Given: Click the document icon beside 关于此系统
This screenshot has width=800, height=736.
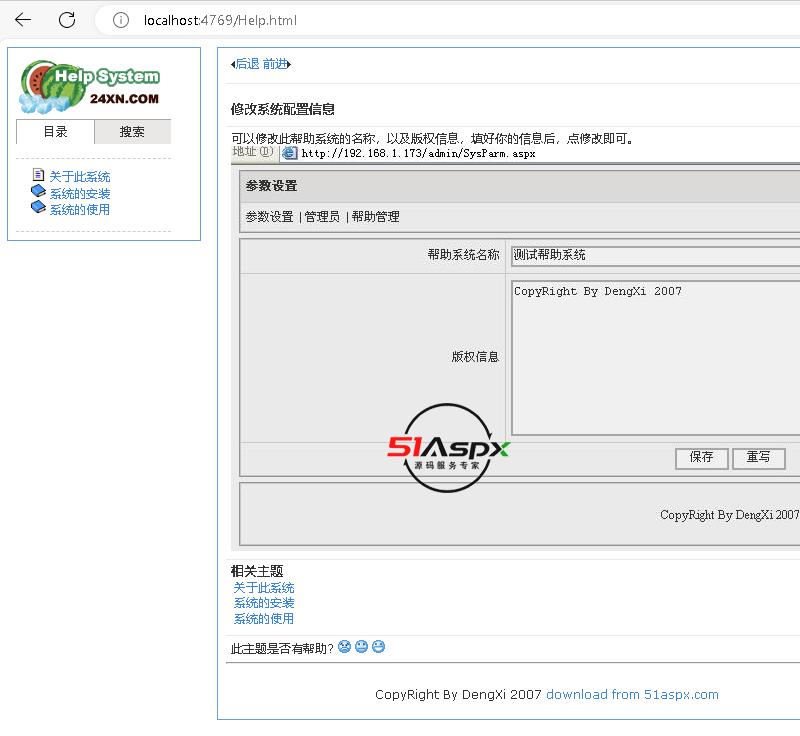Looking at the screenshot, I should 38,175.
